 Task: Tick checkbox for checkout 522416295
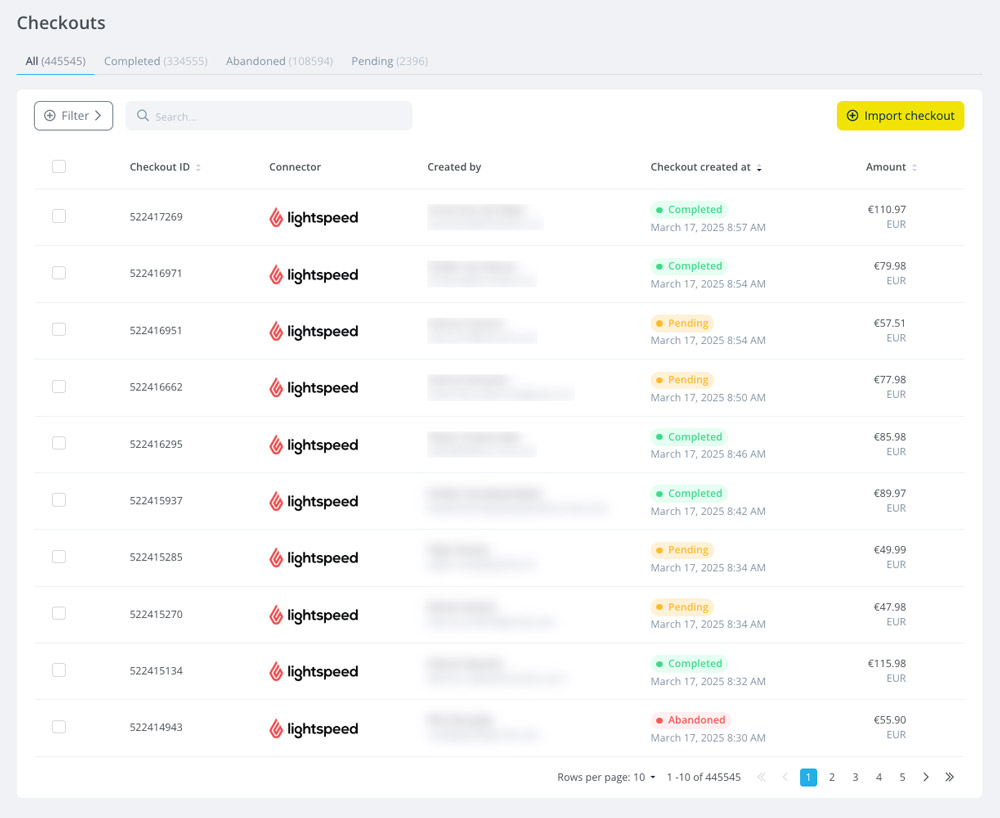[x=59, y=443]
